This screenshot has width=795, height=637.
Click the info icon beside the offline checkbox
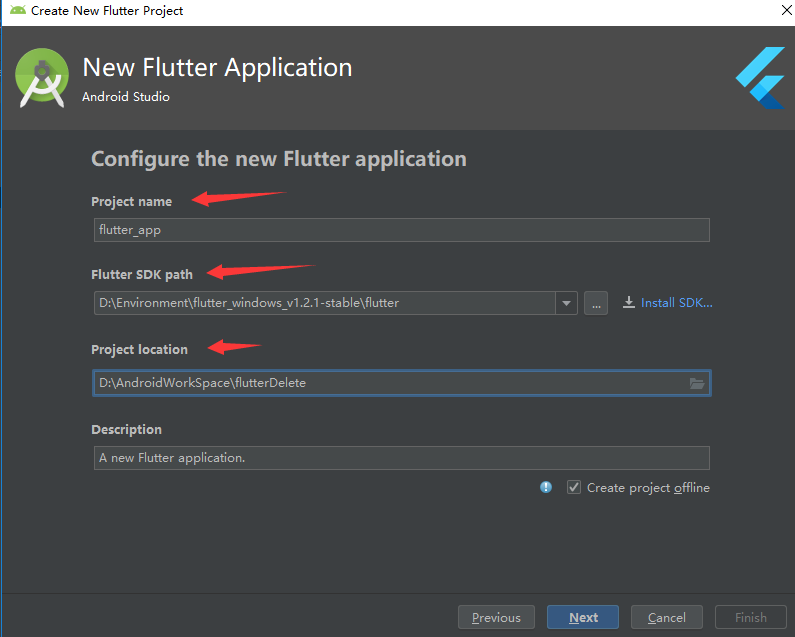(x=546, y=488)
